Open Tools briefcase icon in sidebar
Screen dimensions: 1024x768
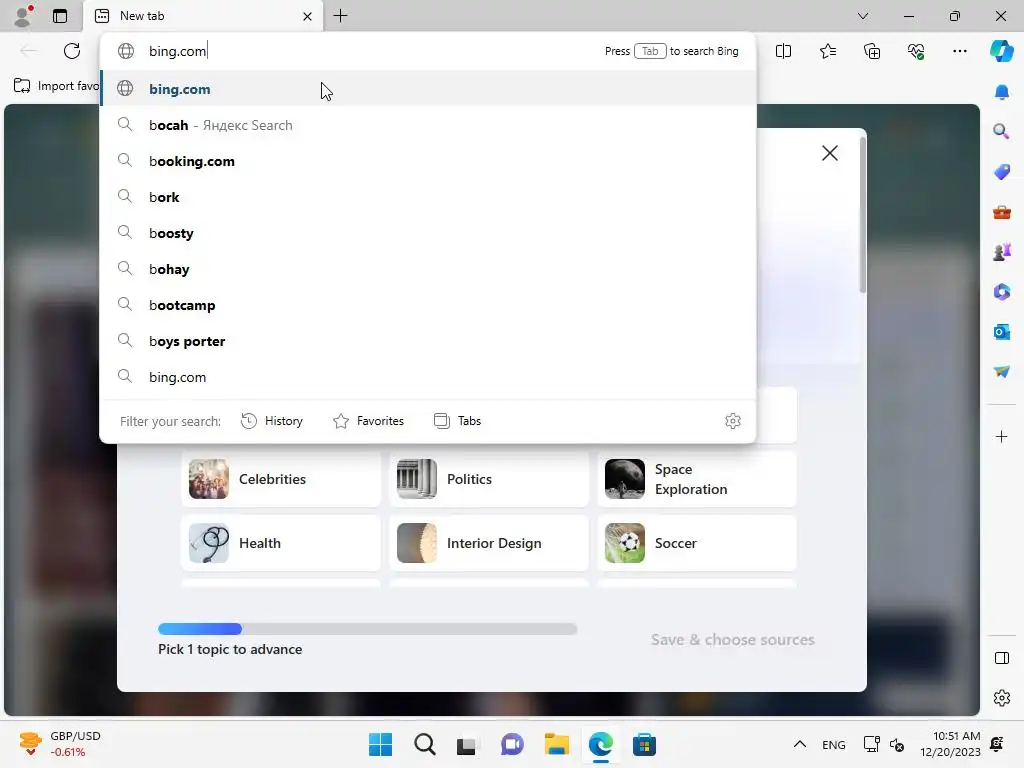pos(1002,212)
